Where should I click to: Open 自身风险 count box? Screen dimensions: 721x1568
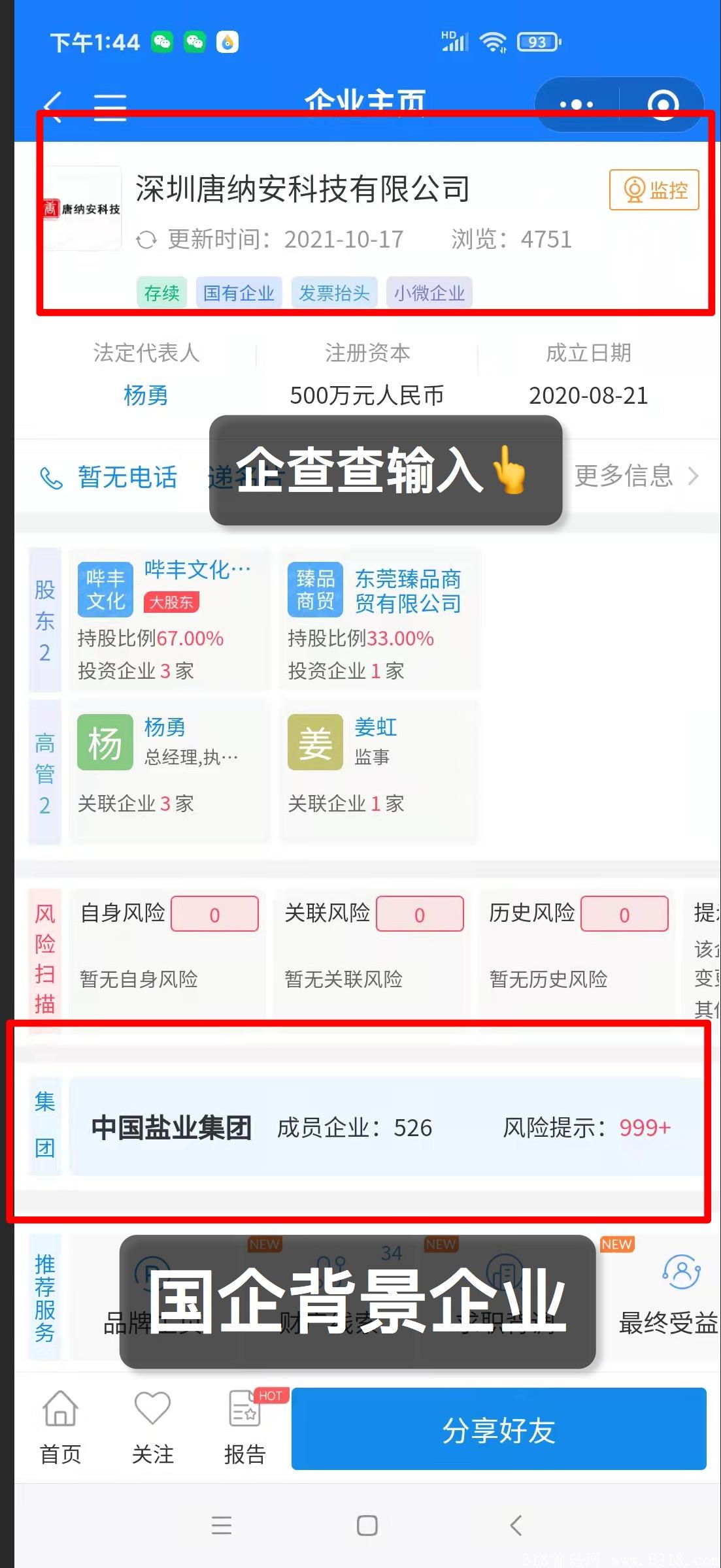pyautogui.click(x=214, y=914)
